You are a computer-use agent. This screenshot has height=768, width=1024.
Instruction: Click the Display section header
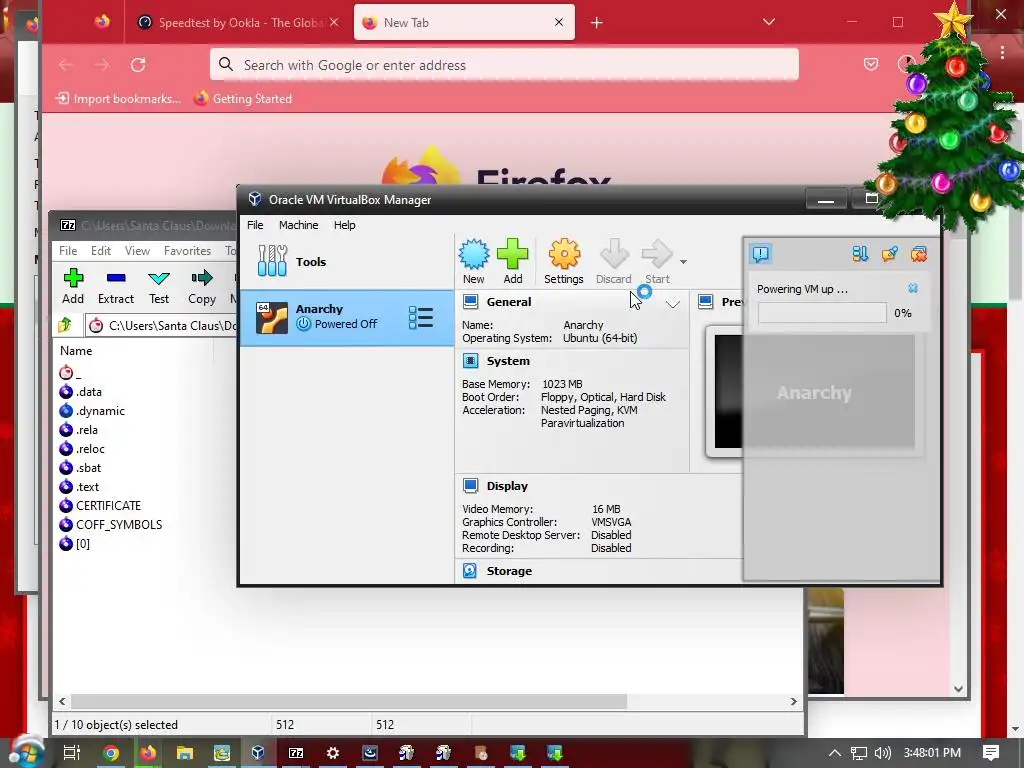click(507, 486)
